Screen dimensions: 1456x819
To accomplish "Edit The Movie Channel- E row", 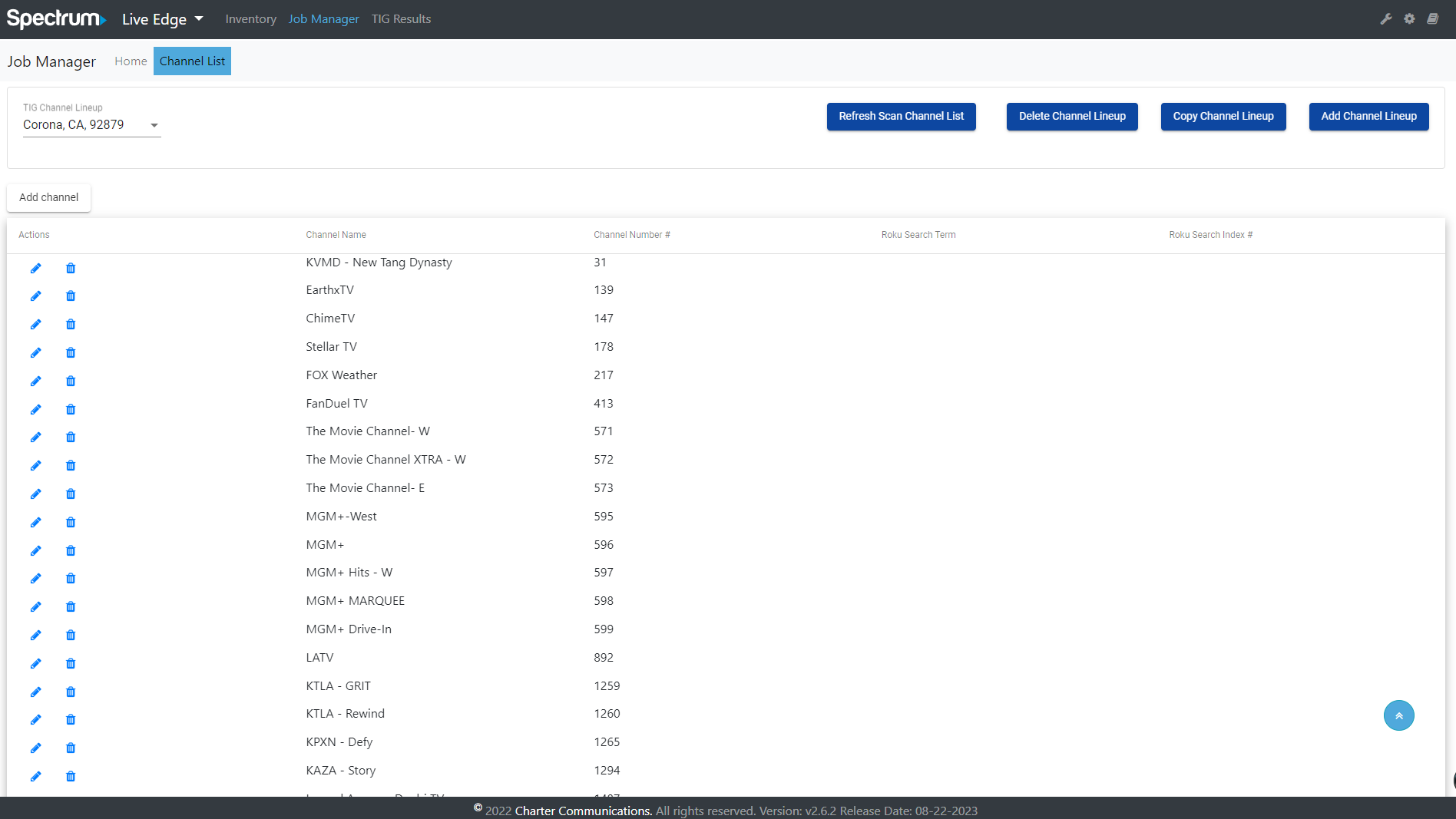I will tap(36, 494).
